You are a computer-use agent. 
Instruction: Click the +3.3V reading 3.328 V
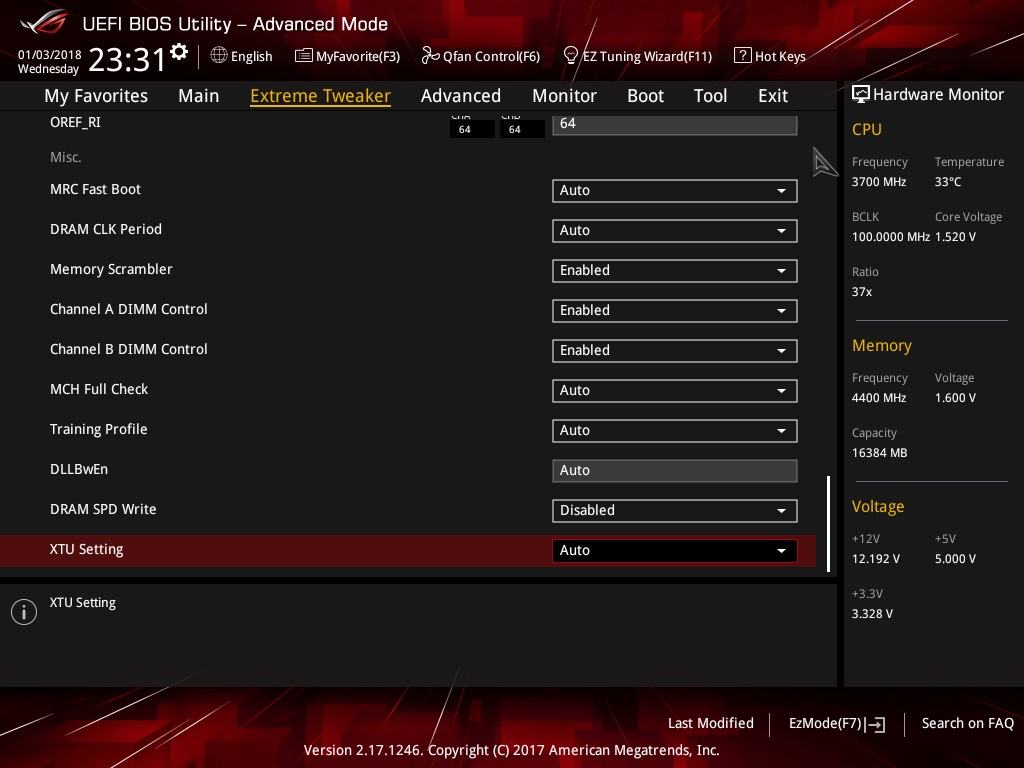point(872,614)
